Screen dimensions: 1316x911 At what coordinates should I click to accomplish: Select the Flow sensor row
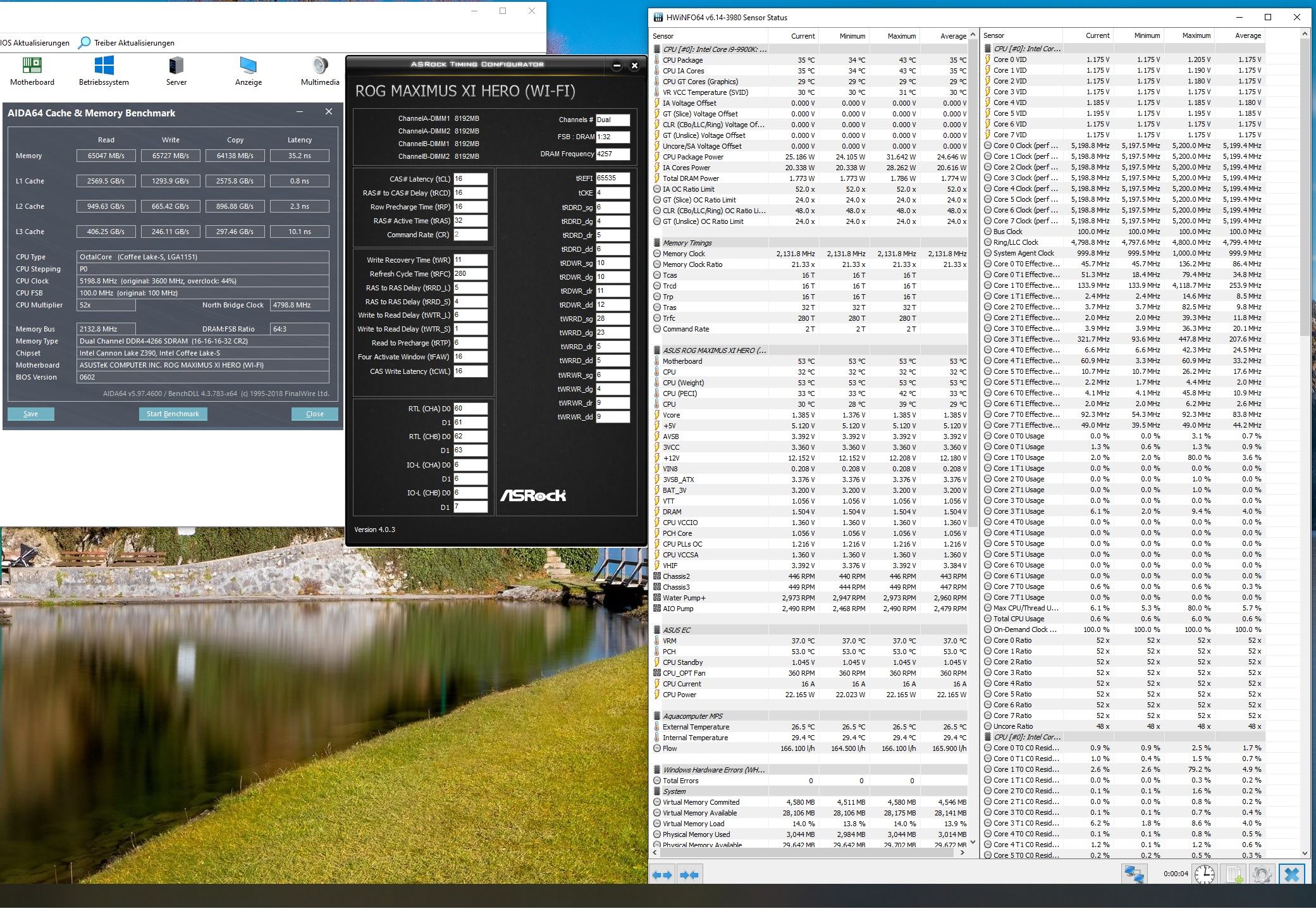809,748
